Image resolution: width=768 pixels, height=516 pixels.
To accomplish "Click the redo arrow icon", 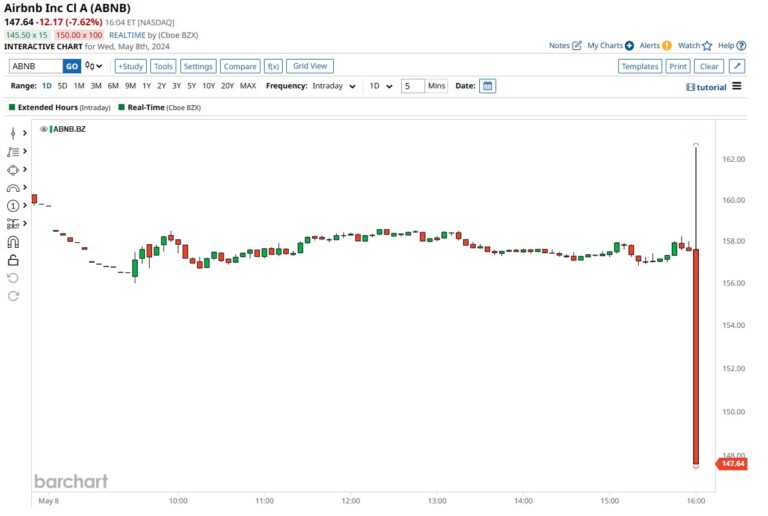I will [13, 296].
